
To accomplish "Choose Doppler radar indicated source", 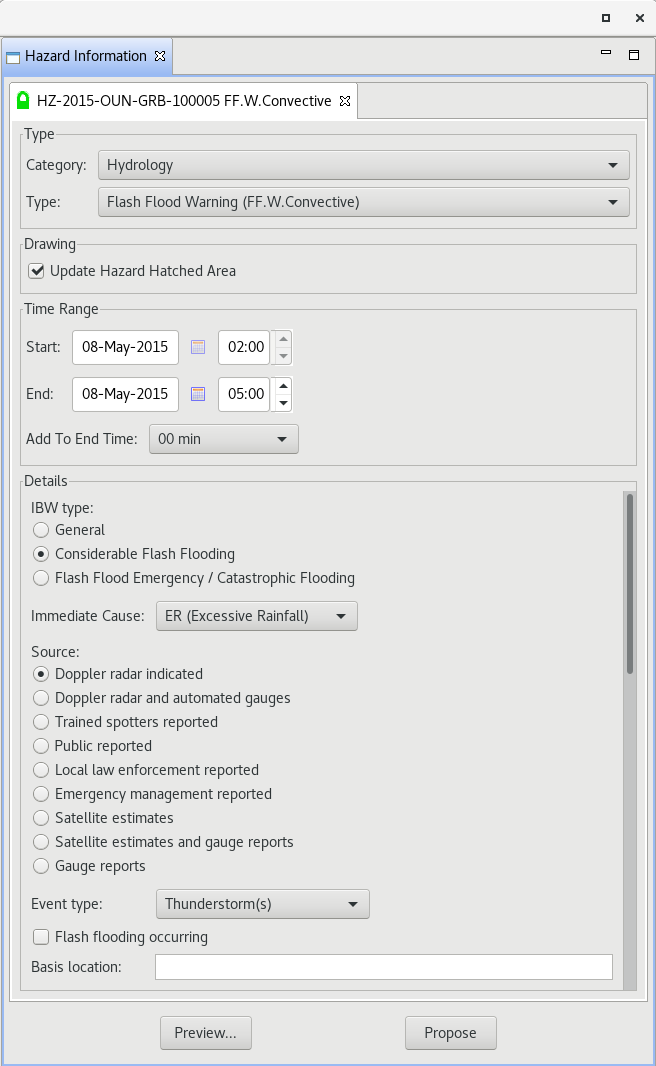I will (x=41, y=674).
